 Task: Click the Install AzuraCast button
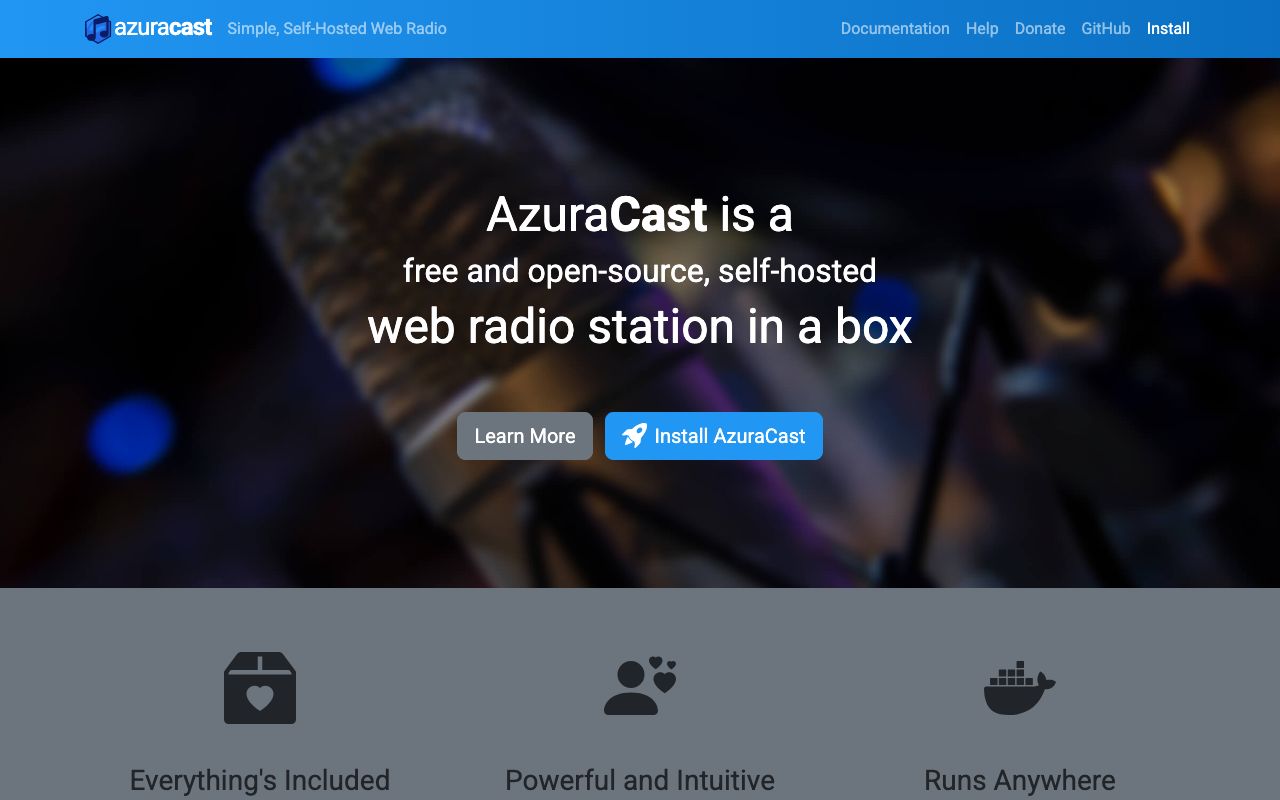click(x=714, y=436)
